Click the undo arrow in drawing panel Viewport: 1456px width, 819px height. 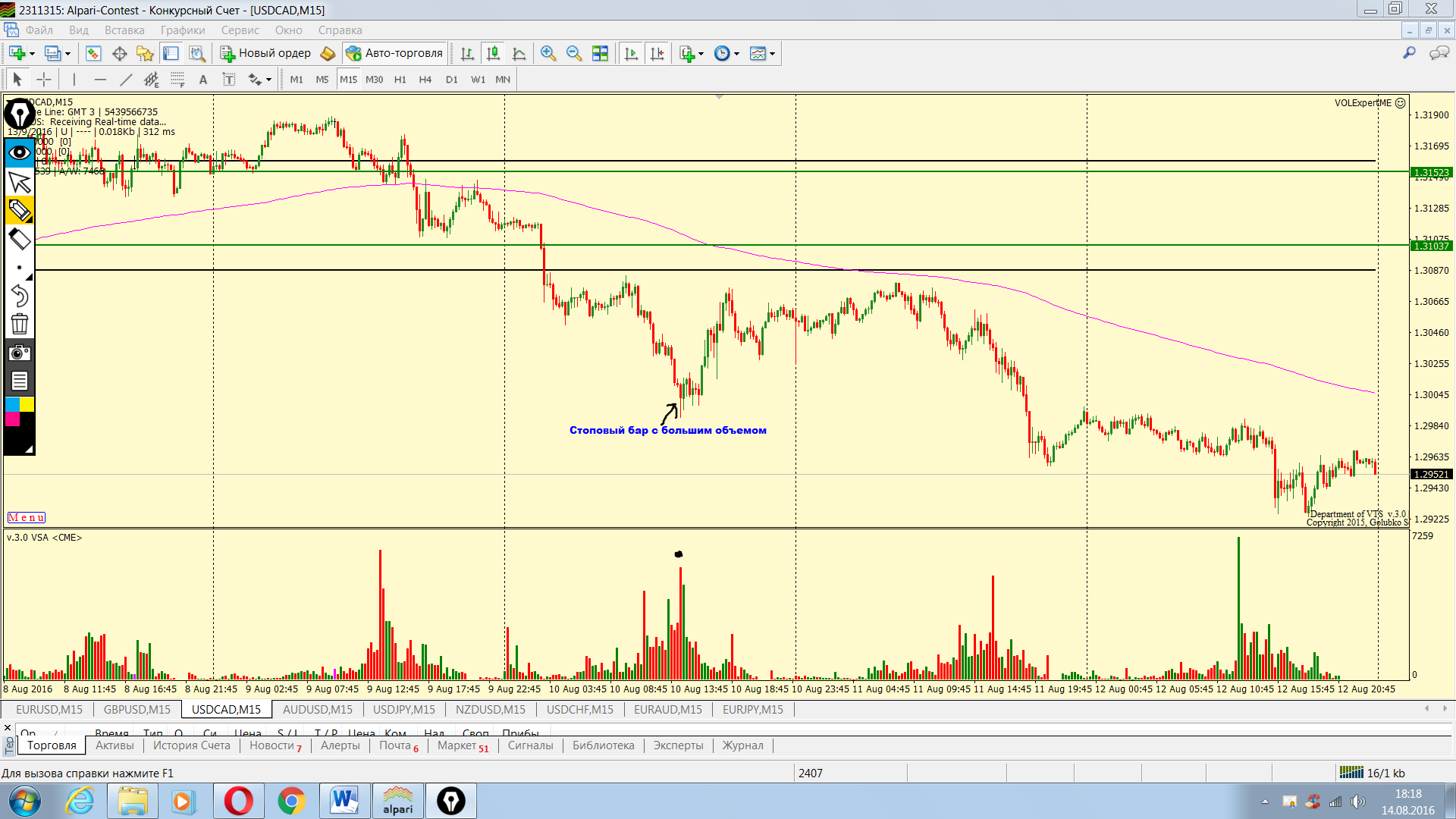(19, 296)
